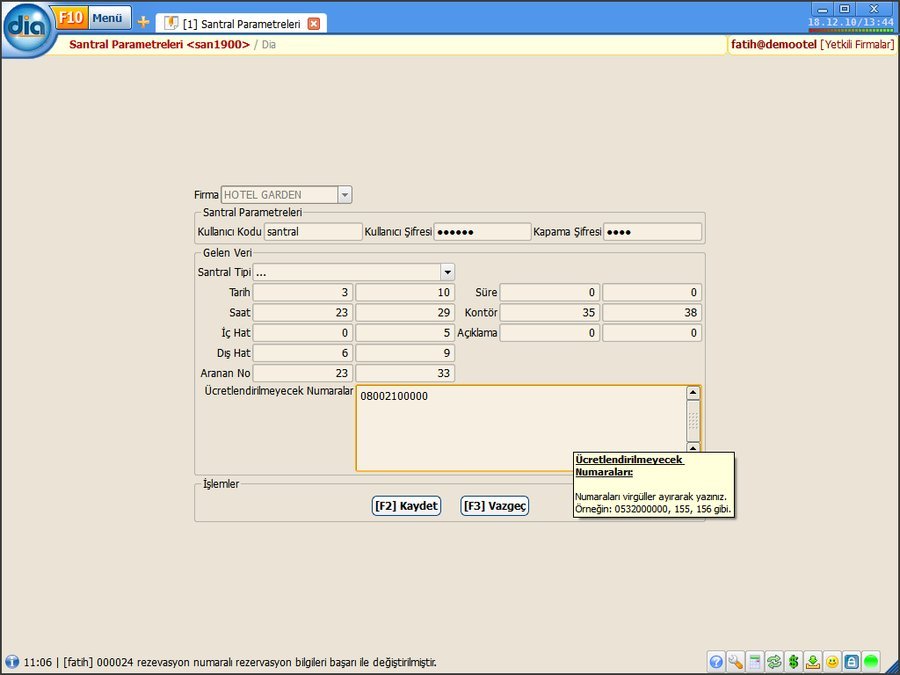Viewport: 900px width, 675px height.
Task: Click the status bar reservation message
Action: [230, 662]
